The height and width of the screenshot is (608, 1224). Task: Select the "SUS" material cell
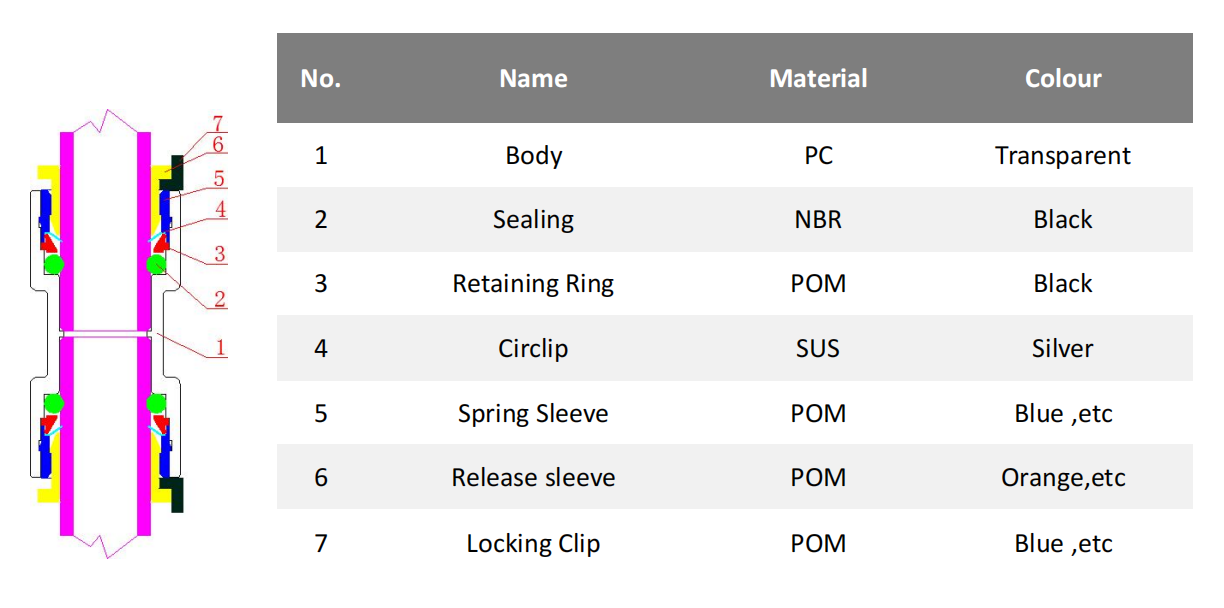(818, 349)
